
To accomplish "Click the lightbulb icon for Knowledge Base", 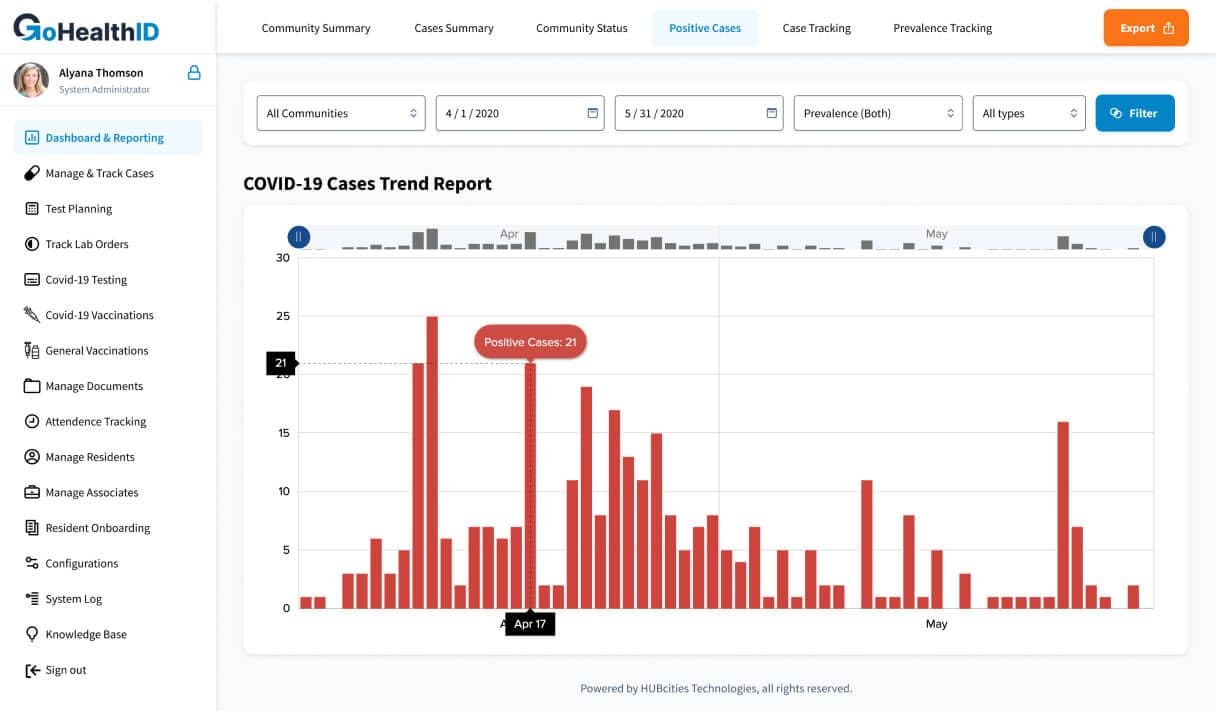I will point(31,634).
